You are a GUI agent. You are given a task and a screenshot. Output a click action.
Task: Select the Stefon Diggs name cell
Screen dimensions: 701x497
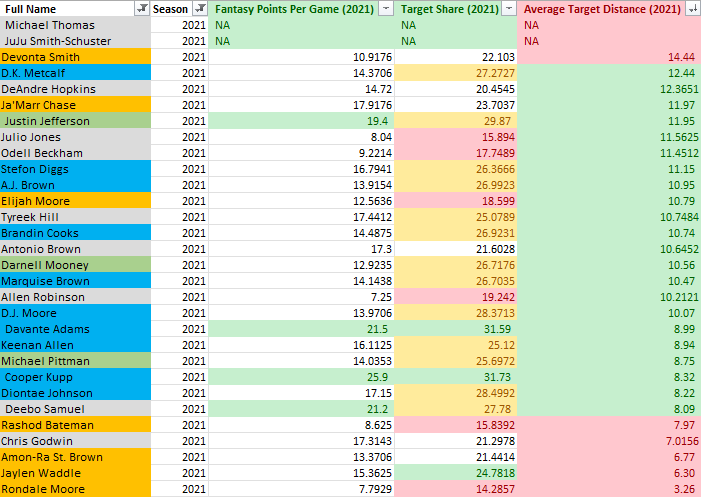click(75, 169)
